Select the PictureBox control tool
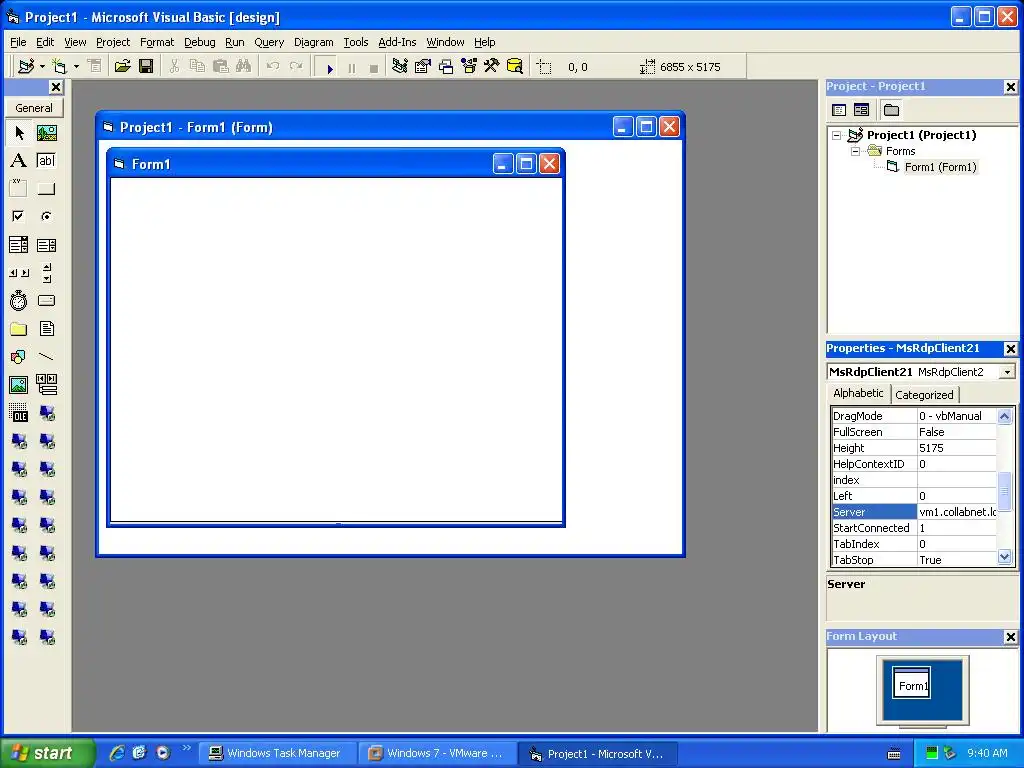 click(46, 133)
